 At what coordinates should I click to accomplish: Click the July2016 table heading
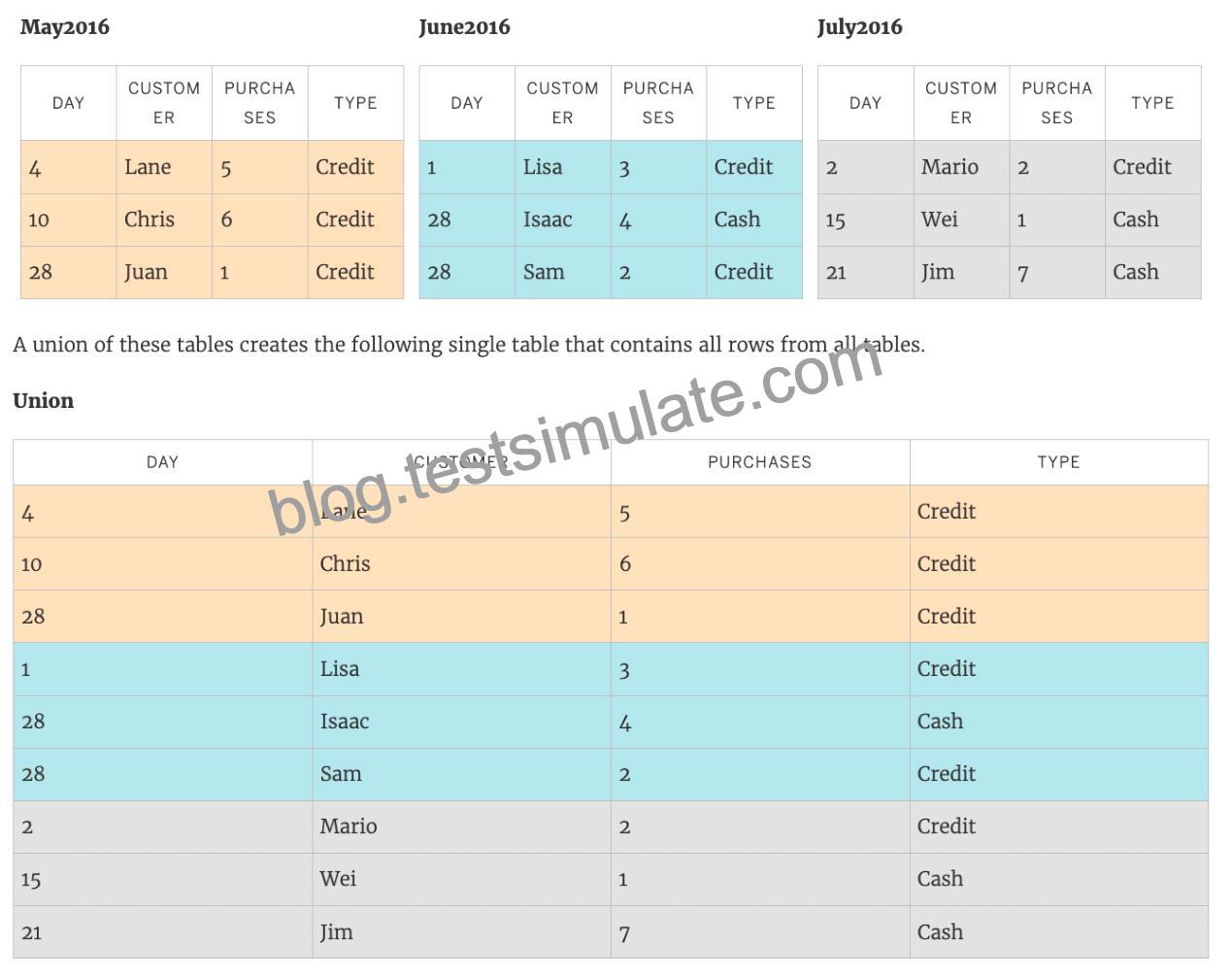tap(859, 27)
